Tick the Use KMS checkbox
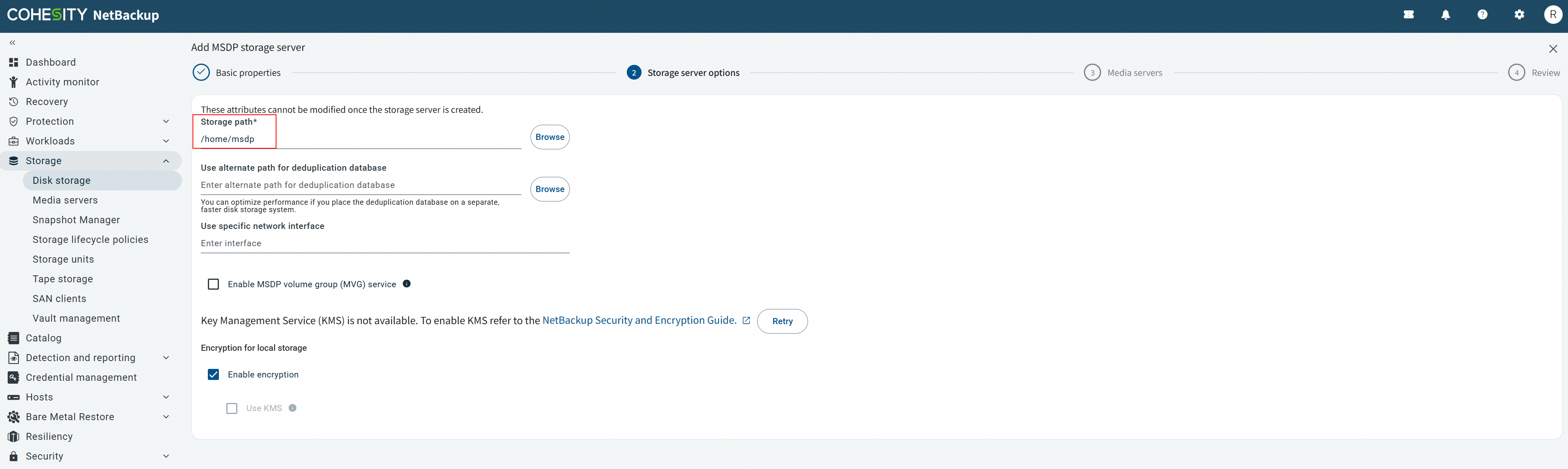 pos(232,408)
